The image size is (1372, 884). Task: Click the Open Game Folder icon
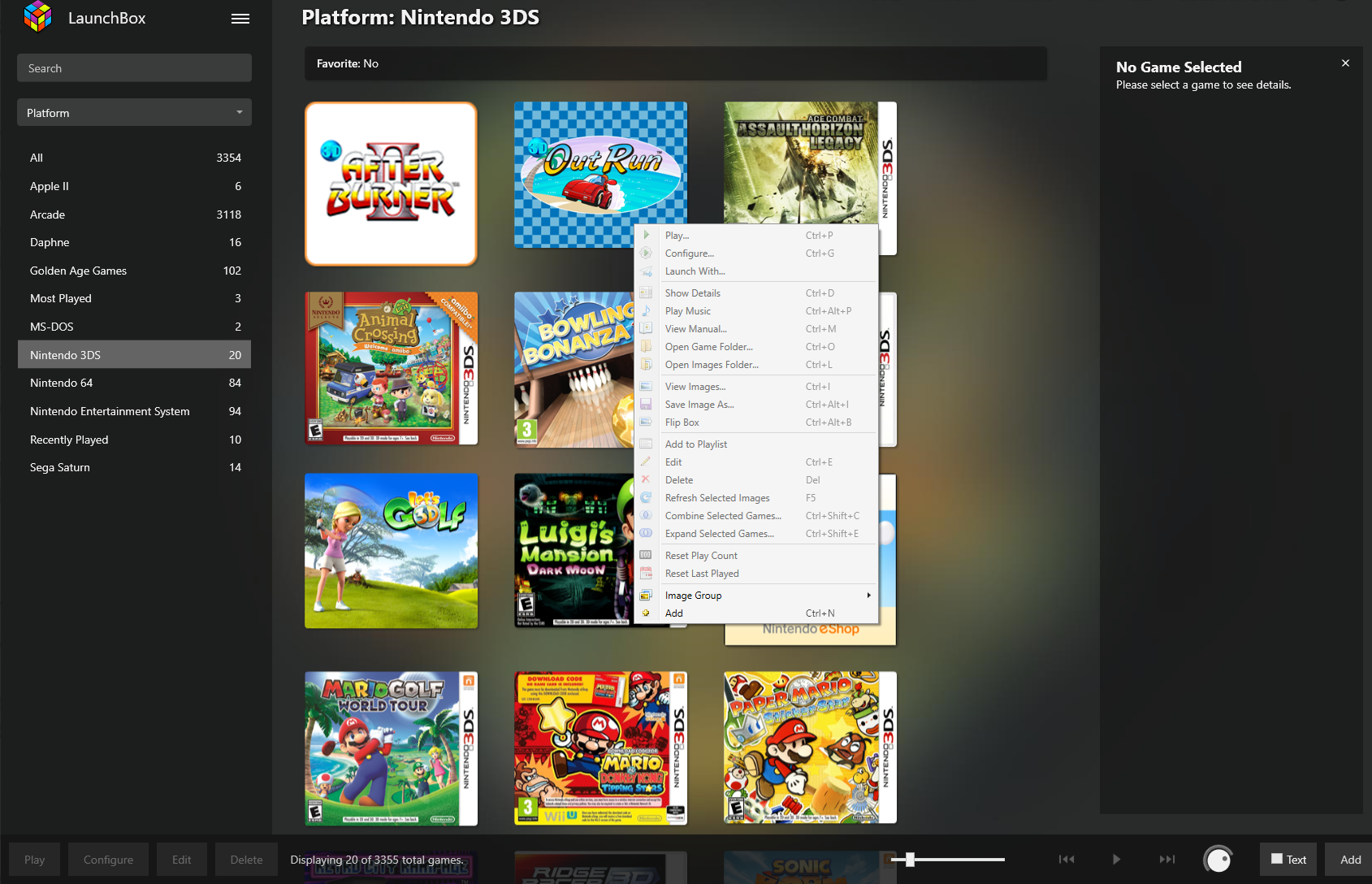(x=647, y=346)
